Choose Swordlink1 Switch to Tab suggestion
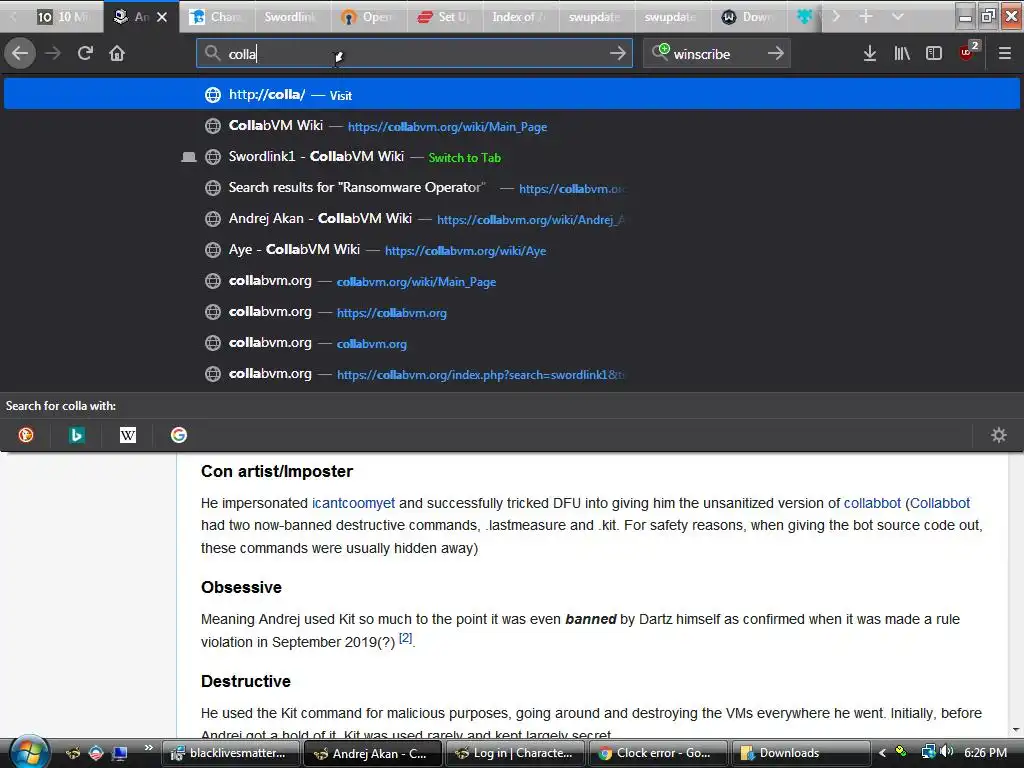 pos(511,157)
